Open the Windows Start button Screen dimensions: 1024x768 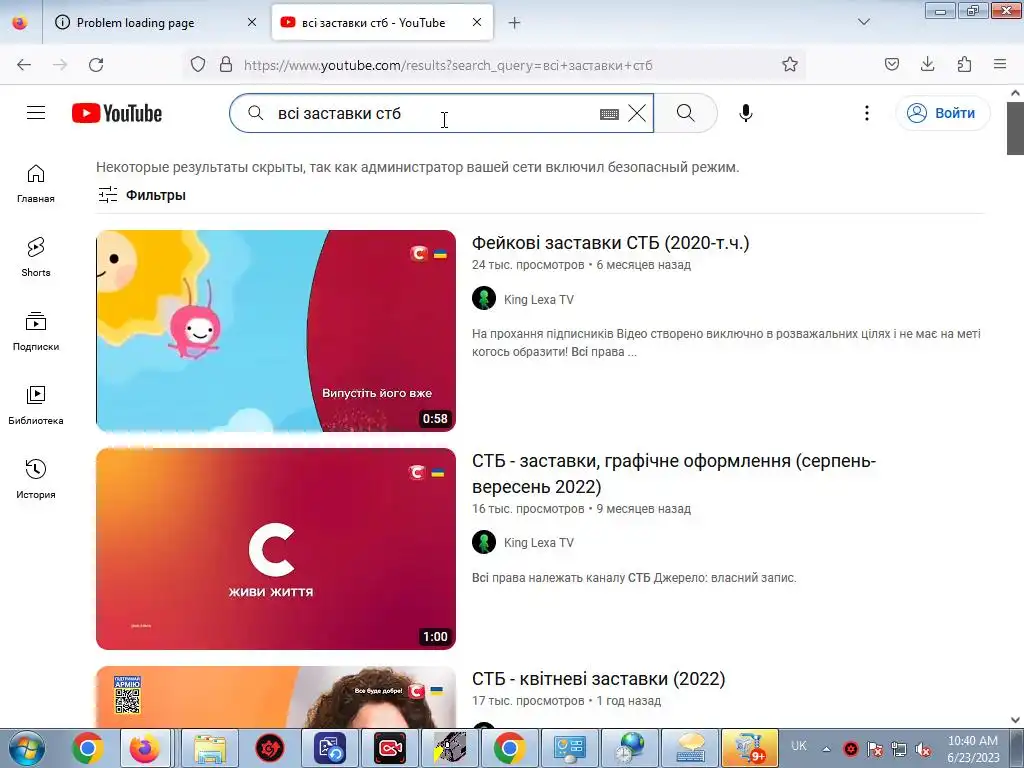(27, 748)
